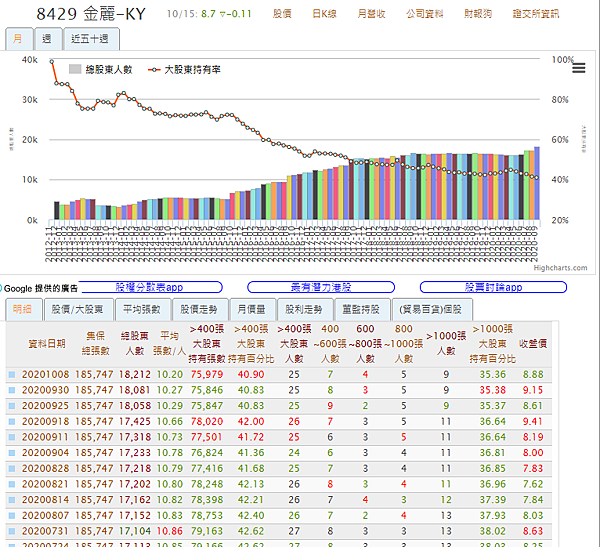Click the first hollow marker of the red line, near 40k
The width and height of the screenshot is (600, 547).
point(52,61)
